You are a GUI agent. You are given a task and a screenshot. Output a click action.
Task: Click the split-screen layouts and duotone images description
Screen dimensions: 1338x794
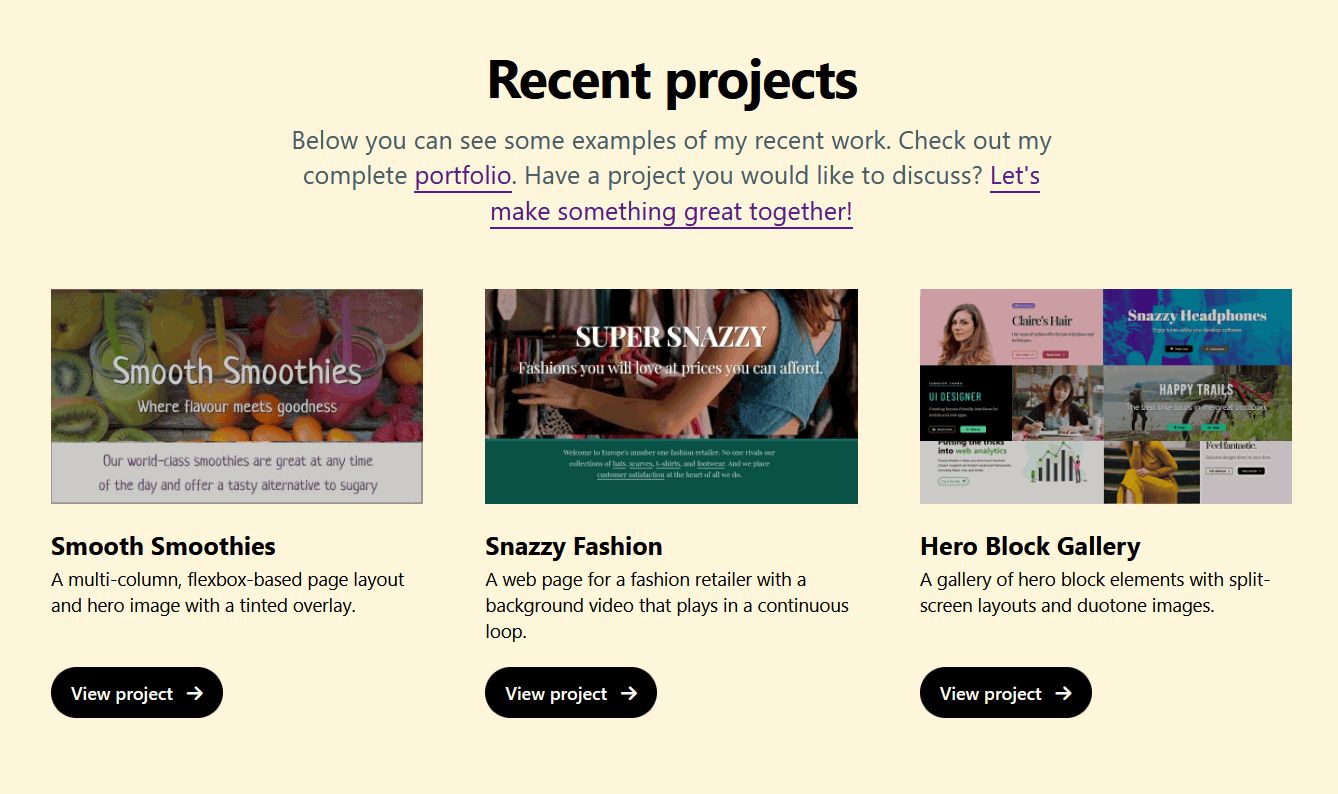[1095, 592]
